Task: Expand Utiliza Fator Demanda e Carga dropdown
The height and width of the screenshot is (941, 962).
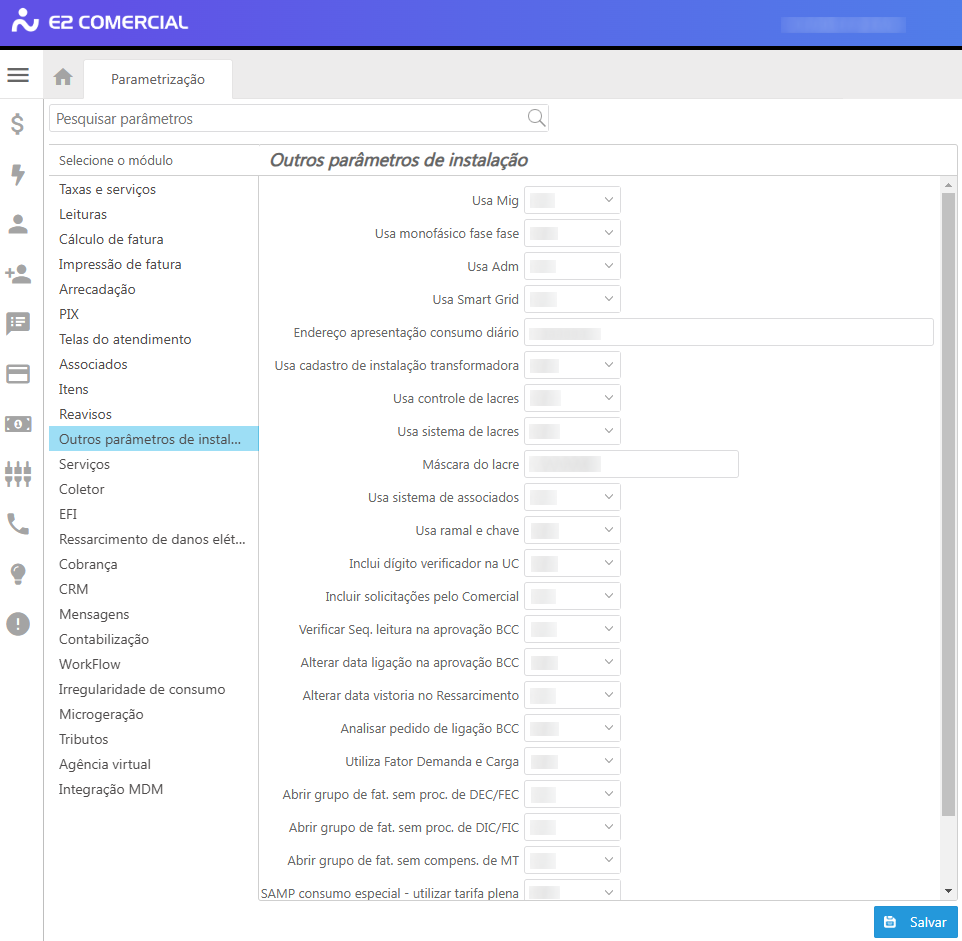Action: pyautogui.click(x=572, y=761)
